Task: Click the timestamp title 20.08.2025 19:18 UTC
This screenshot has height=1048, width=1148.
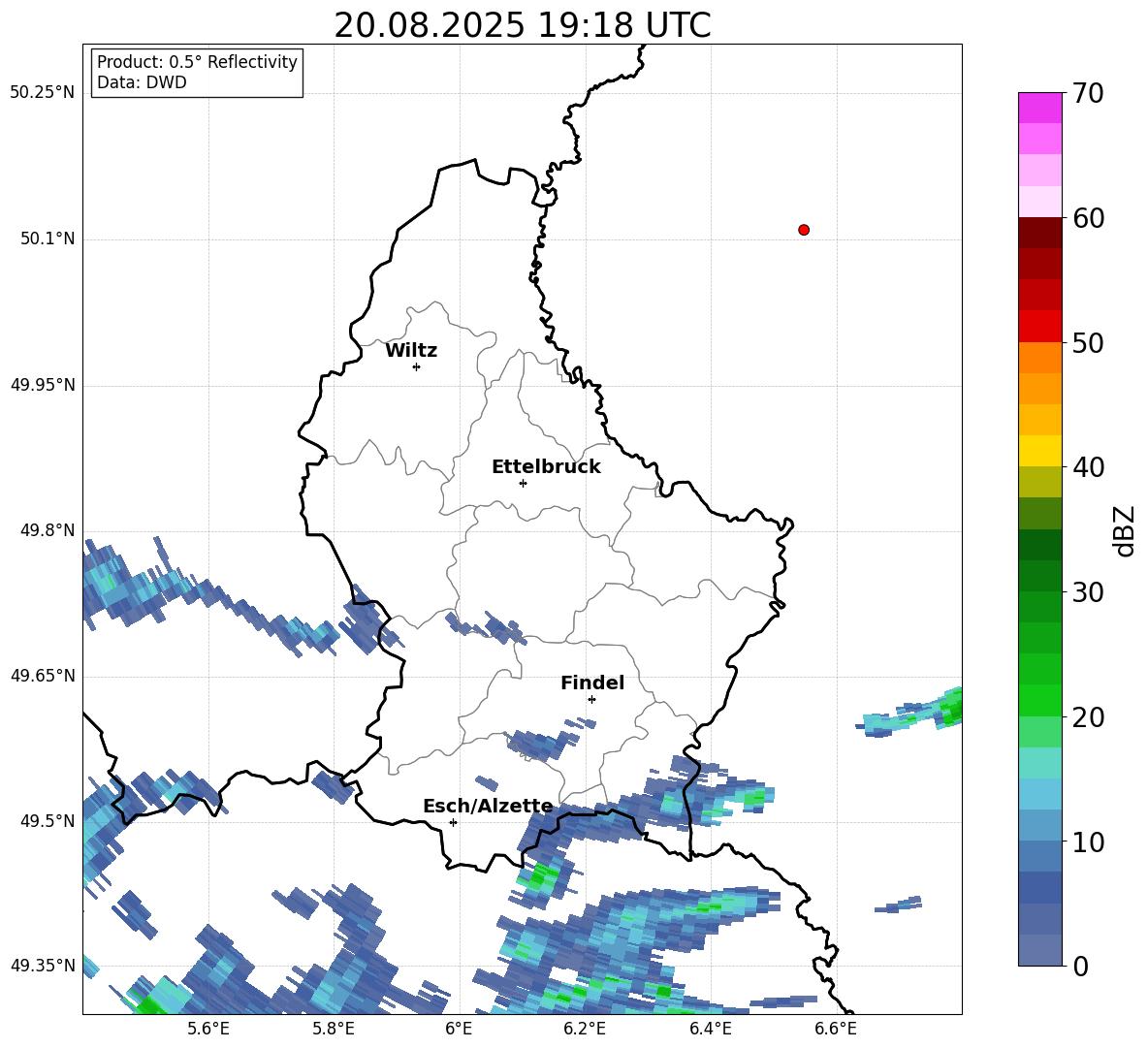Action: click(x=523, y=25)
